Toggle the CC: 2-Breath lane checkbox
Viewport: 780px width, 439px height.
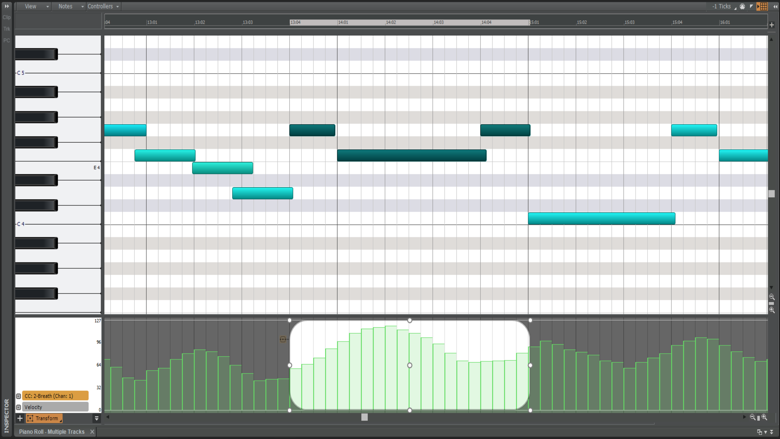[18, 396]
